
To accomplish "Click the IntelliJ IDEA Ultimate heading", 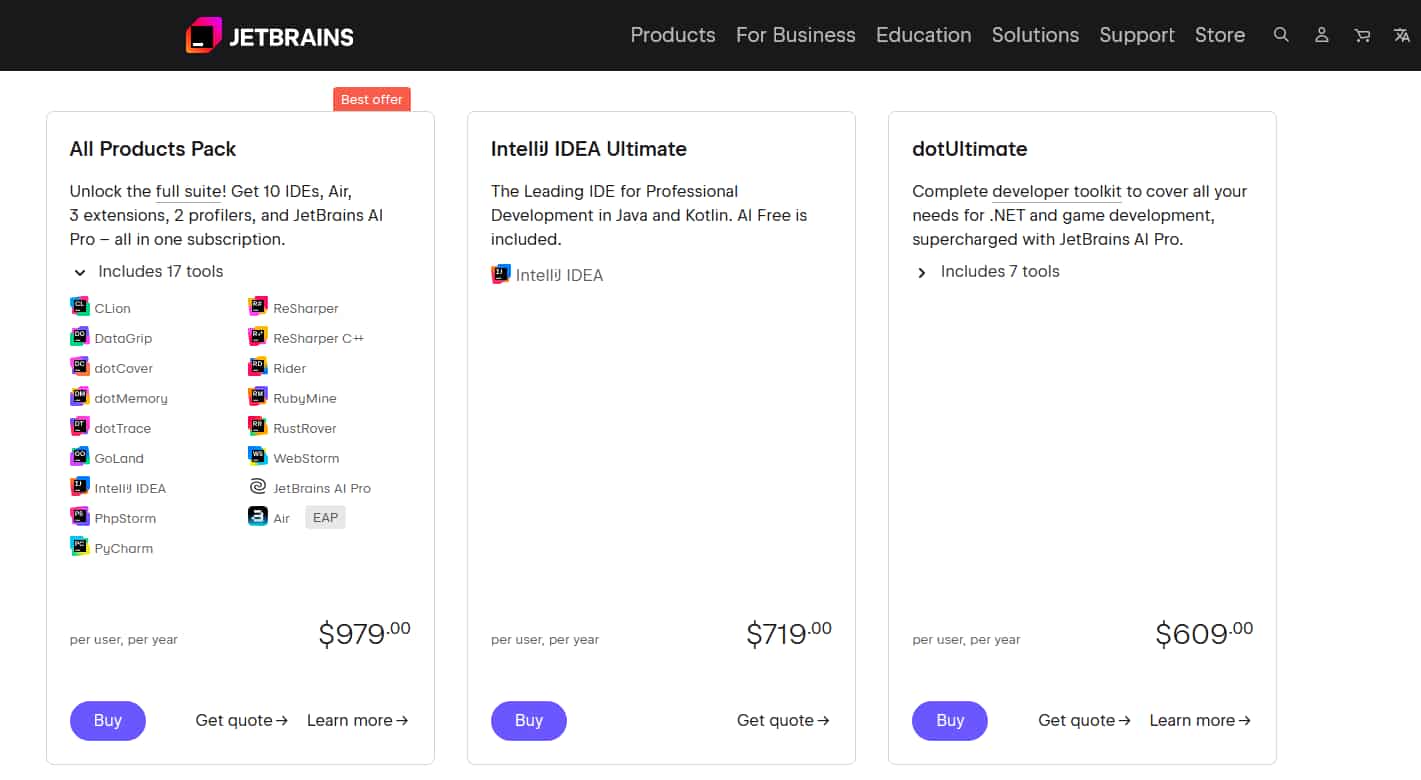I will coord(589,149).
